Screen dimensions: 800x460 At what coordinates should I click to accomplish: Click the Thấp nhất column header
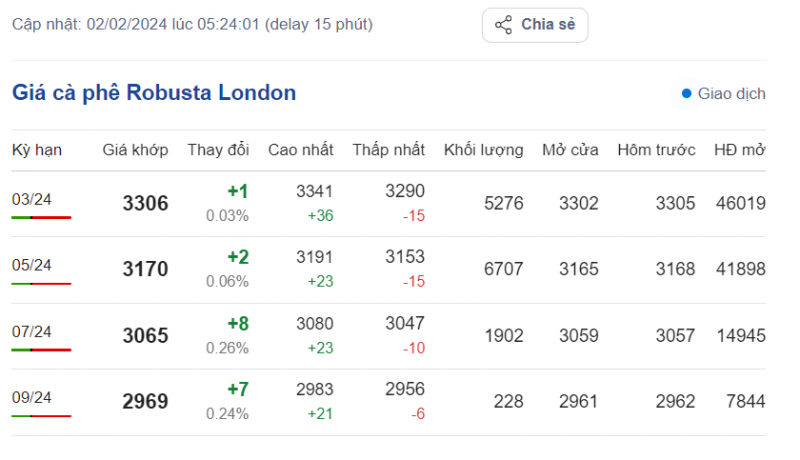pos(388,150)
